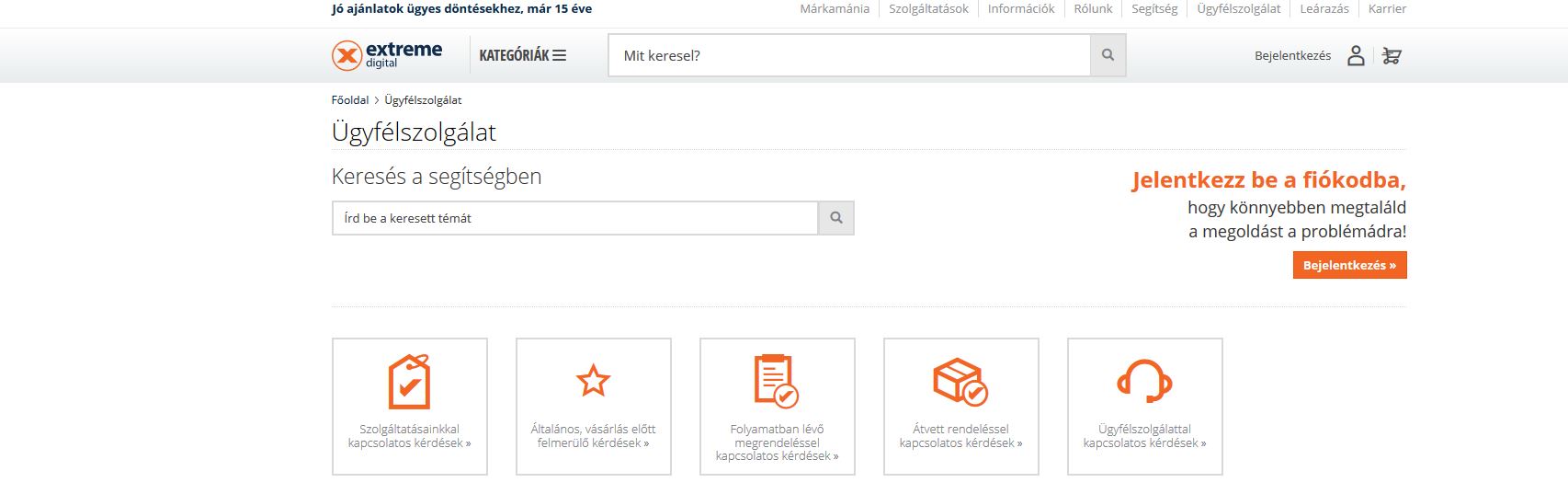Navigate to Főoldal in the breadcrumb
This screenshot has height=494, width=1568.
click(x=349, y=100)
